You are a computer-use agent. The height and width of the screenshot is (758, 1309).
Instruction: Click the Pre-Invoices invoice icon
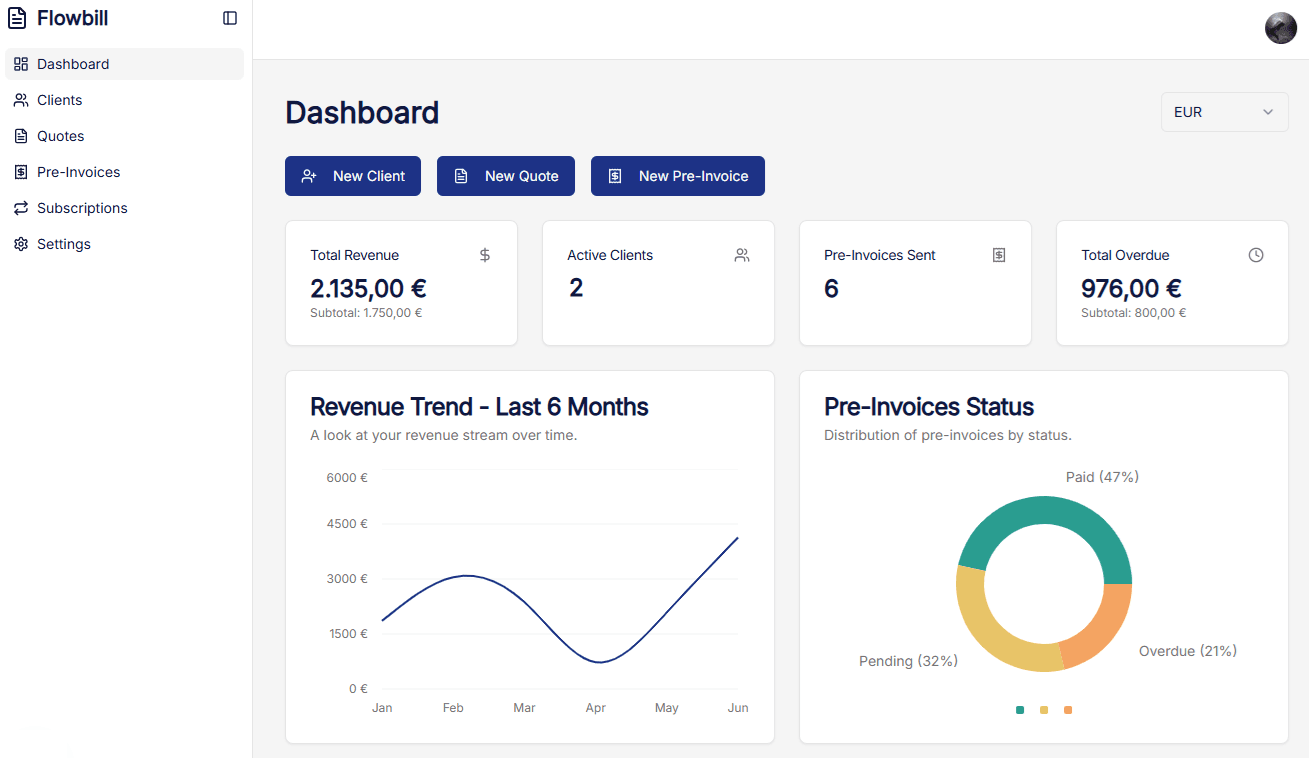(20, 171)
